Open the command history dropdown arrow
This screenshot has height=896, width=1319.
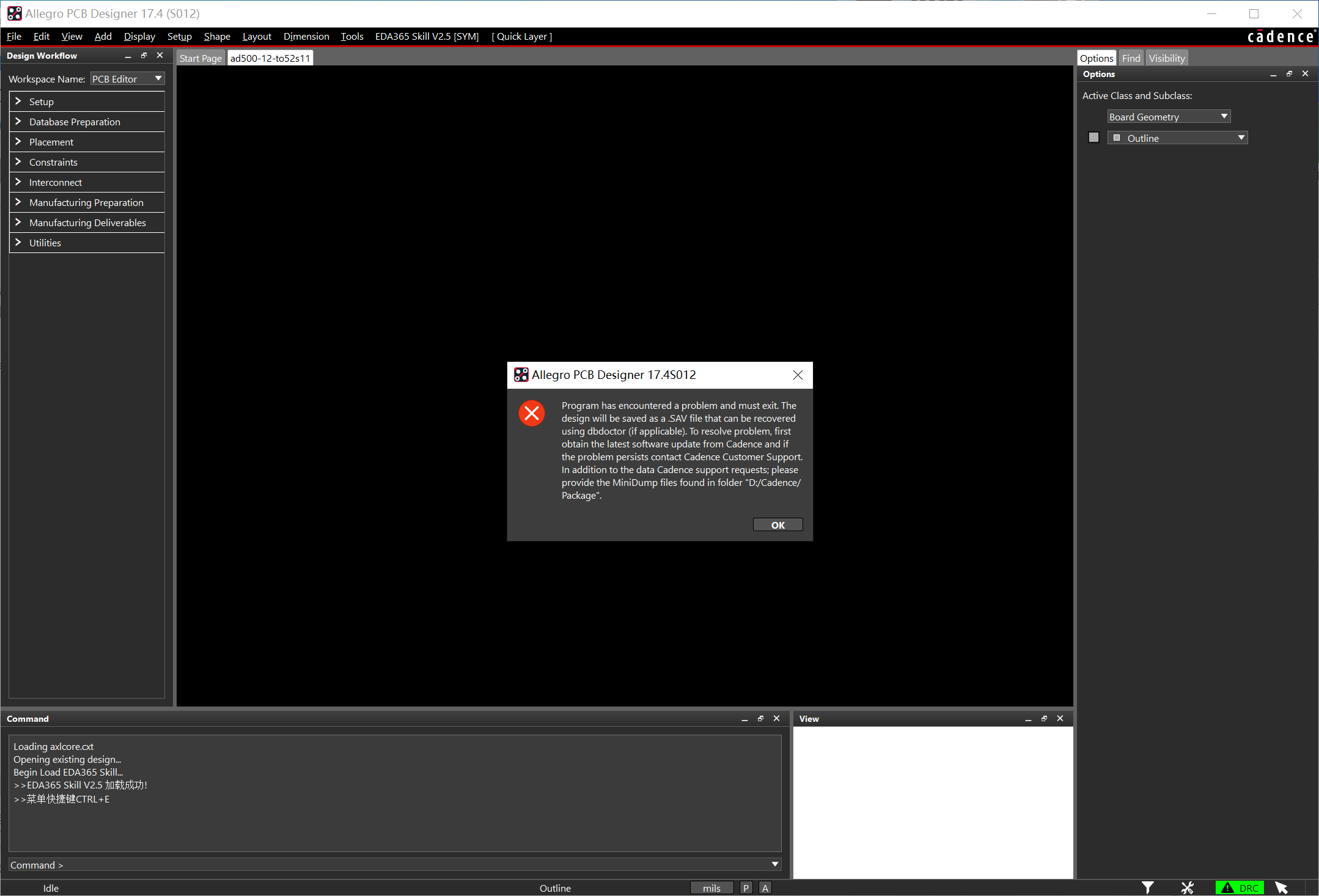pos(774,864)
